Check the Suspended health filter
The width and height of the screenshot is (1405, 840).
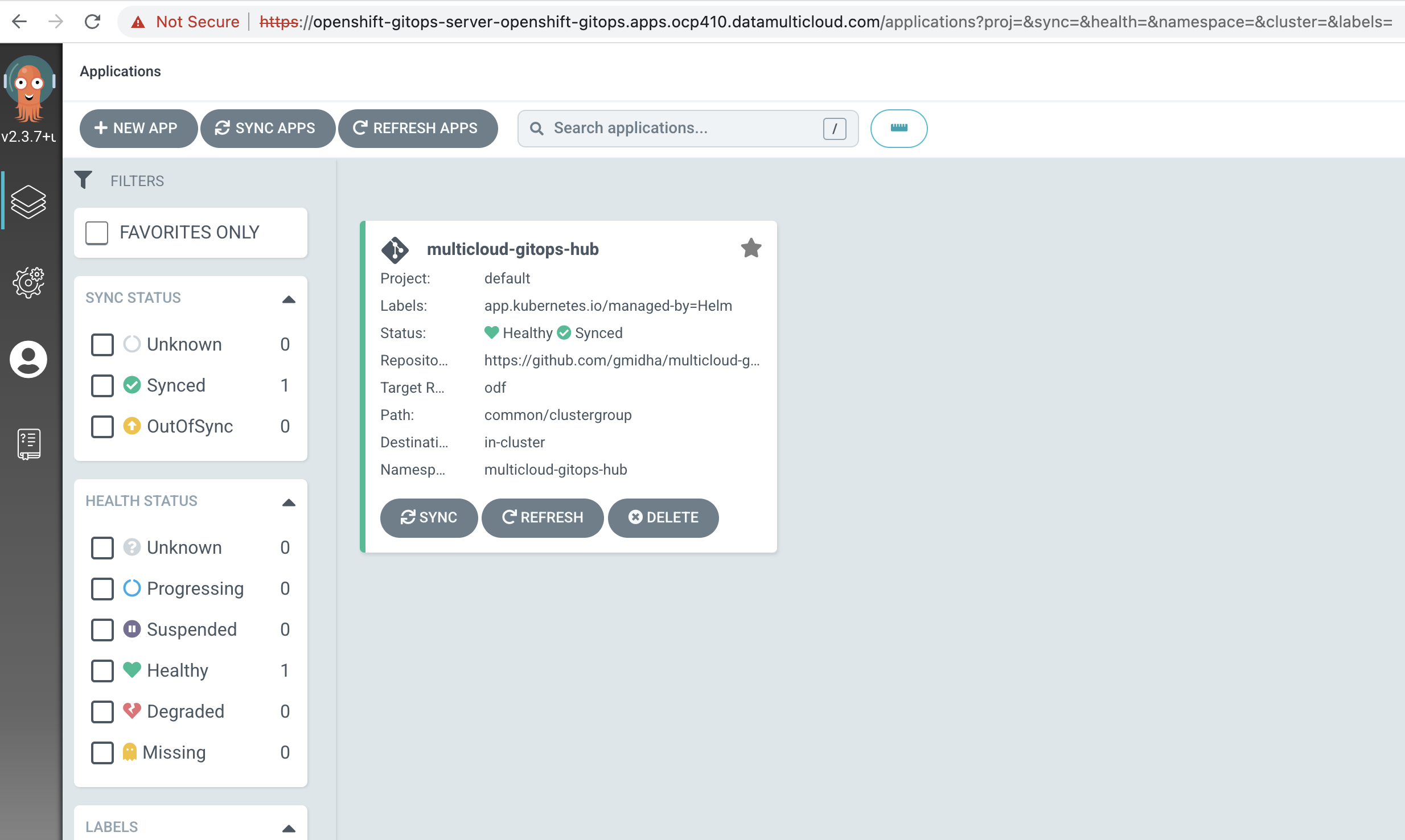pyautogui.click(x=102, y=629)
